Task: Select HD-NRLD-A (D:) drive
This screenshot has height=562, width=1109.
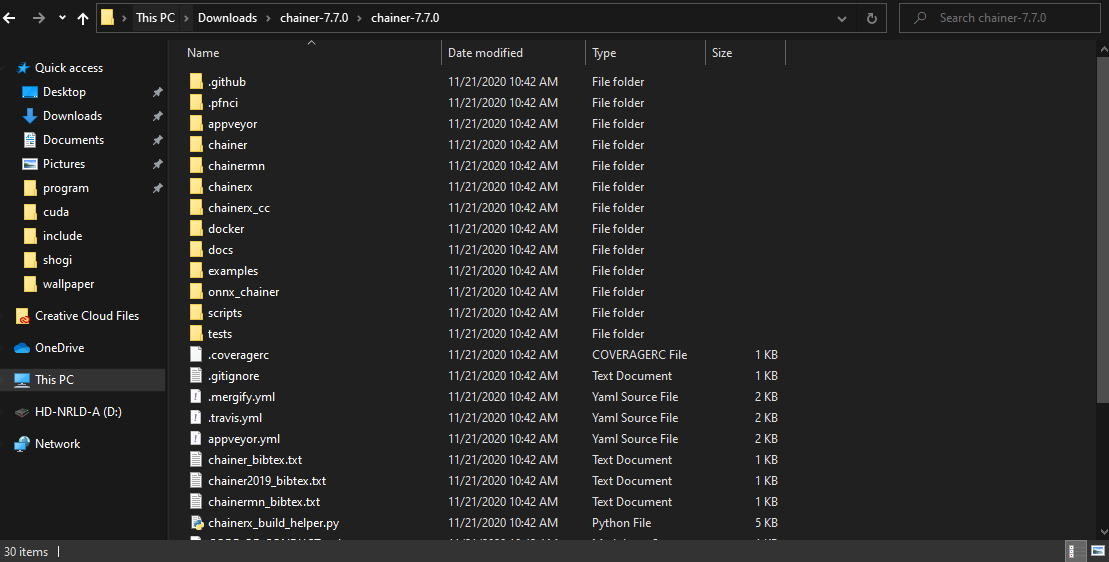Action: pos(78,411)
